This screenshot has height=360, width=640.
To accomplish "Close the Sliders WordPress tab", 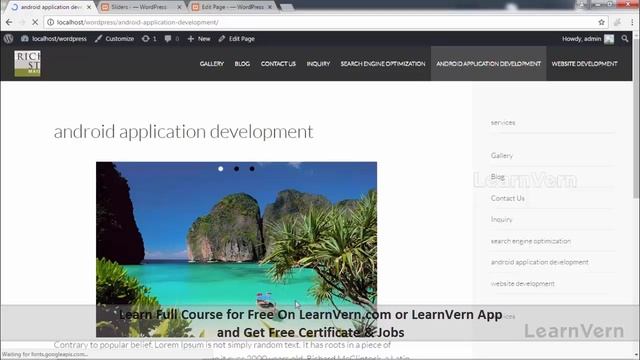I will click(179, 7).
